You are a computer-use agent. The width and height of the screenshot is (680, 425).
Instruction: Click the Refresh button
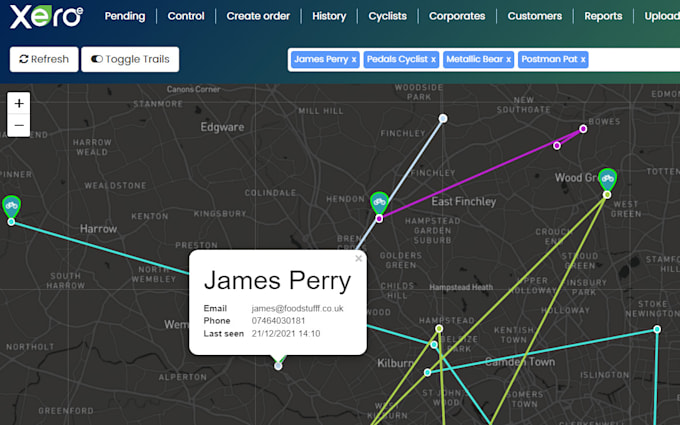coord(44,59)
